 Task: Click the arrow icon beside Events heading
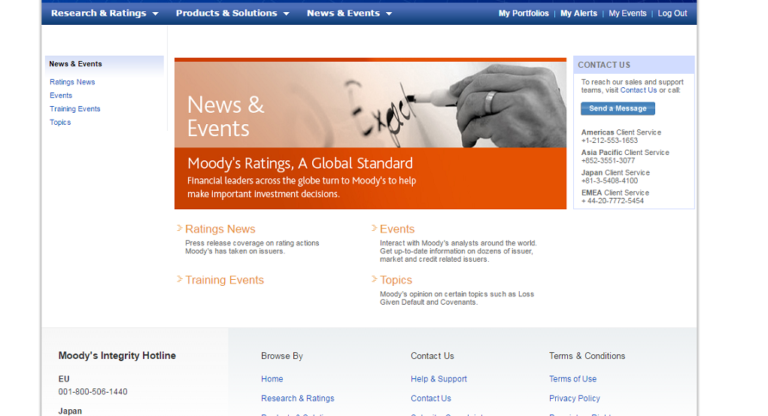click(374, 228)
